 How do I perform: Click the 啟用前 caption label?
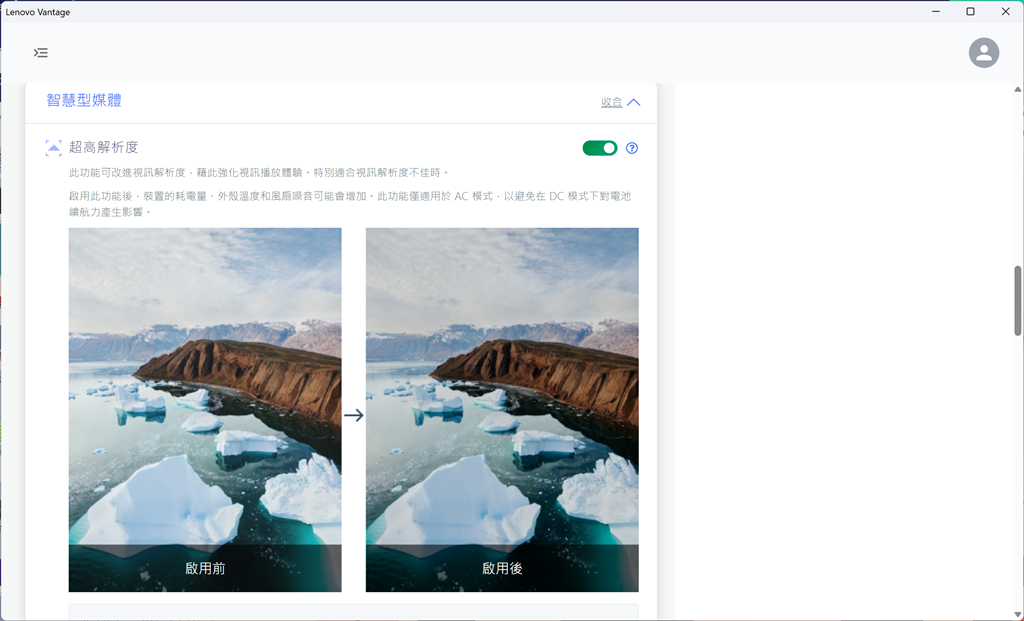point(205,568)
